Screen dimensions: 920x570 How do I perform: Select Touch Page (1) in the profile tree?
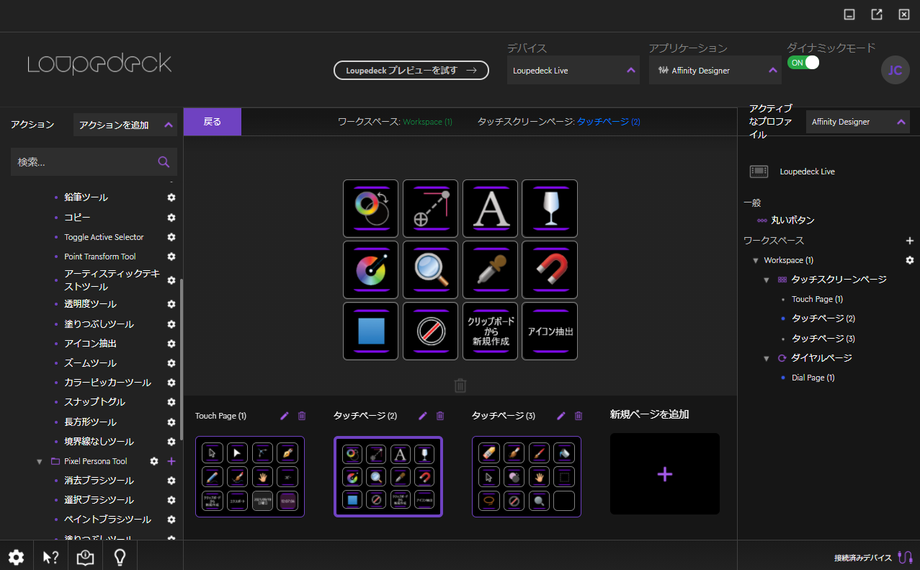pyautogui.click(x=817, y=299)
